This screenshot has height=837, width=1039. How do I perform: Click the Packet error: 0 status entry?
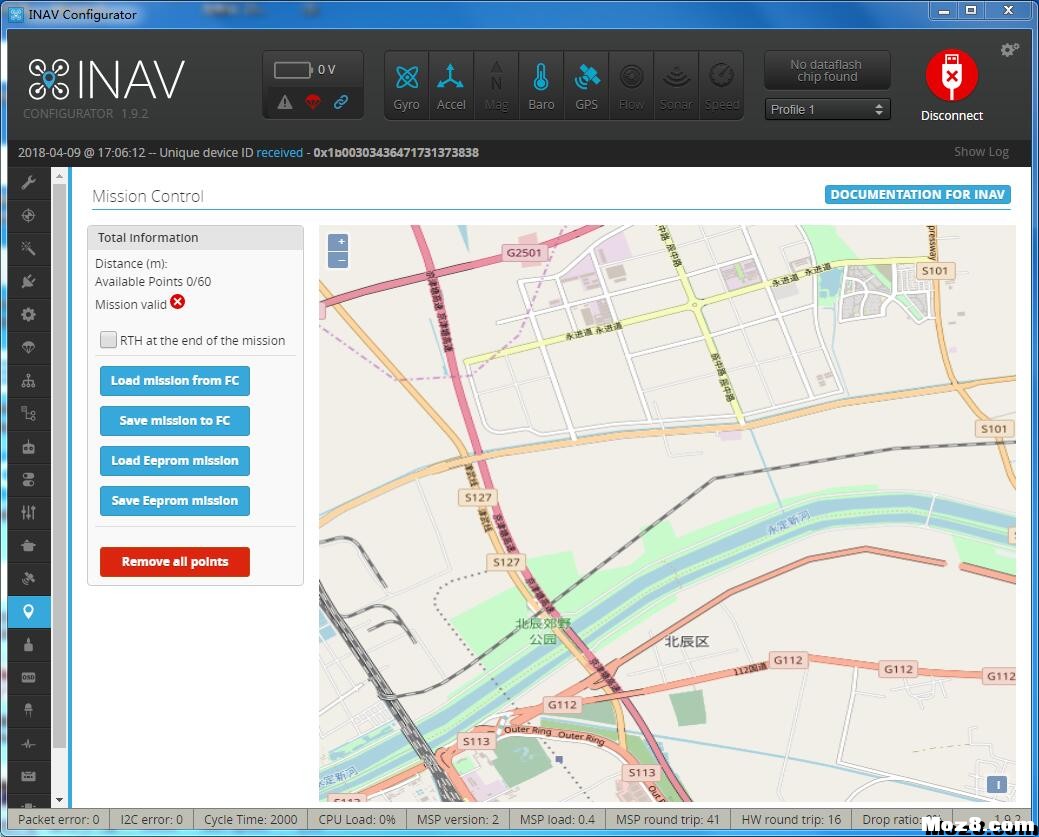click(x=58, y=819)
